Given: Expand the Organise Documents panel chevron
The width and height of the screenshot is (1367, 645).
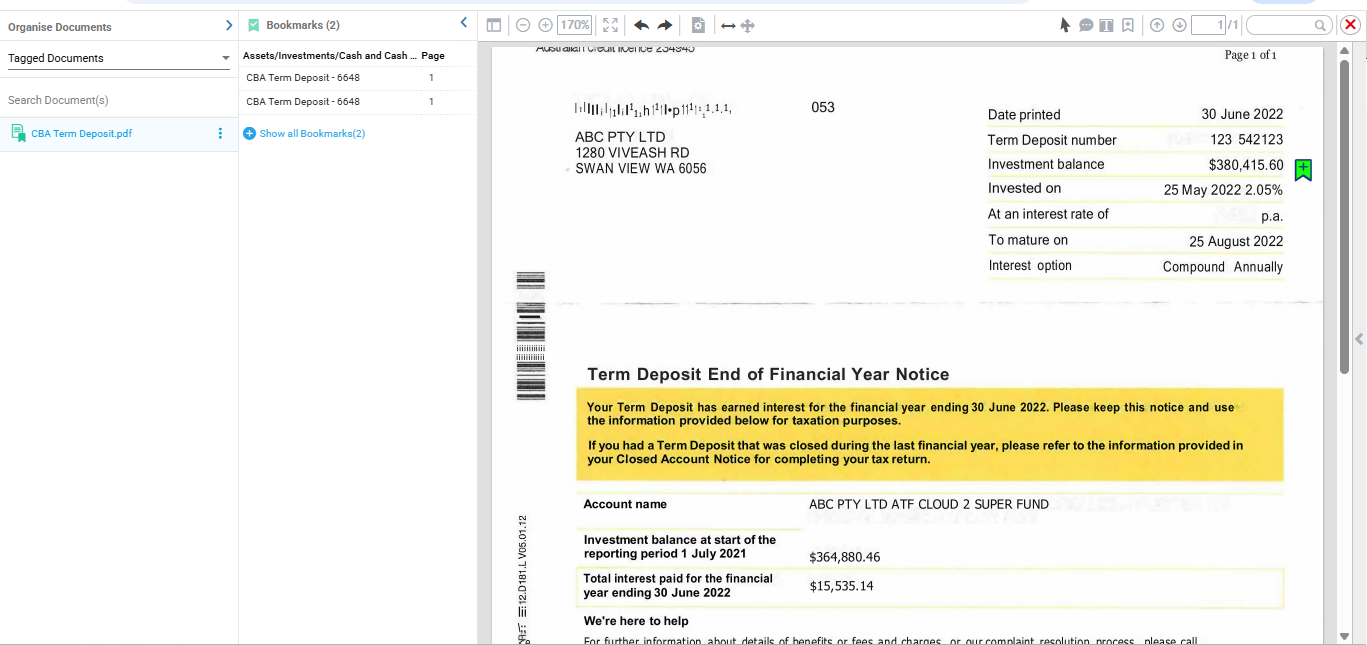Looking at the screenshot, I should pos(229,25).
